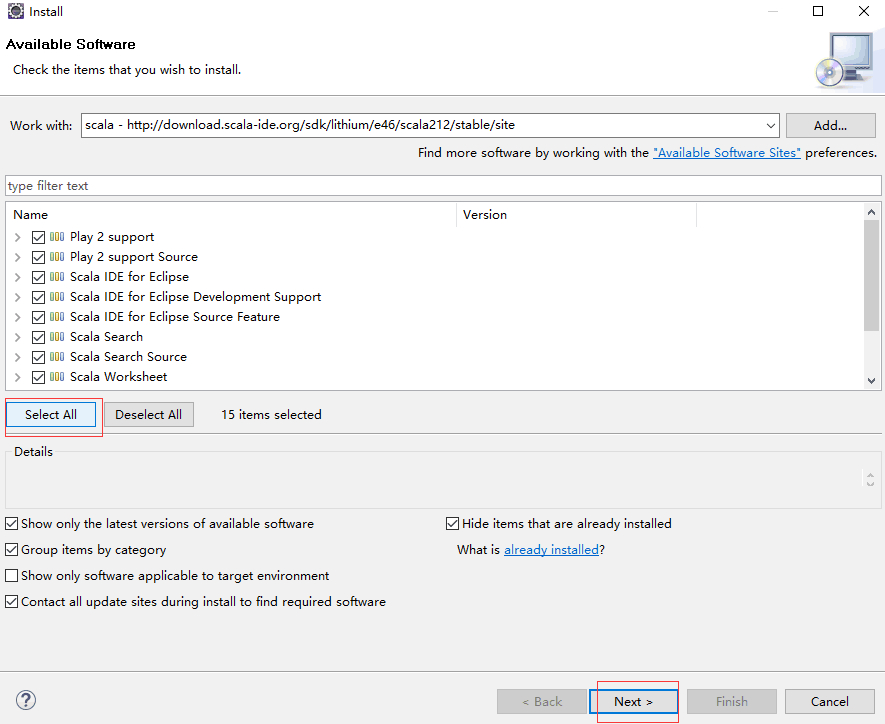Image resolution: width=885 pixels, height=724 pixels.
Task: Open the help question mark icon
Action: [26, 700]
